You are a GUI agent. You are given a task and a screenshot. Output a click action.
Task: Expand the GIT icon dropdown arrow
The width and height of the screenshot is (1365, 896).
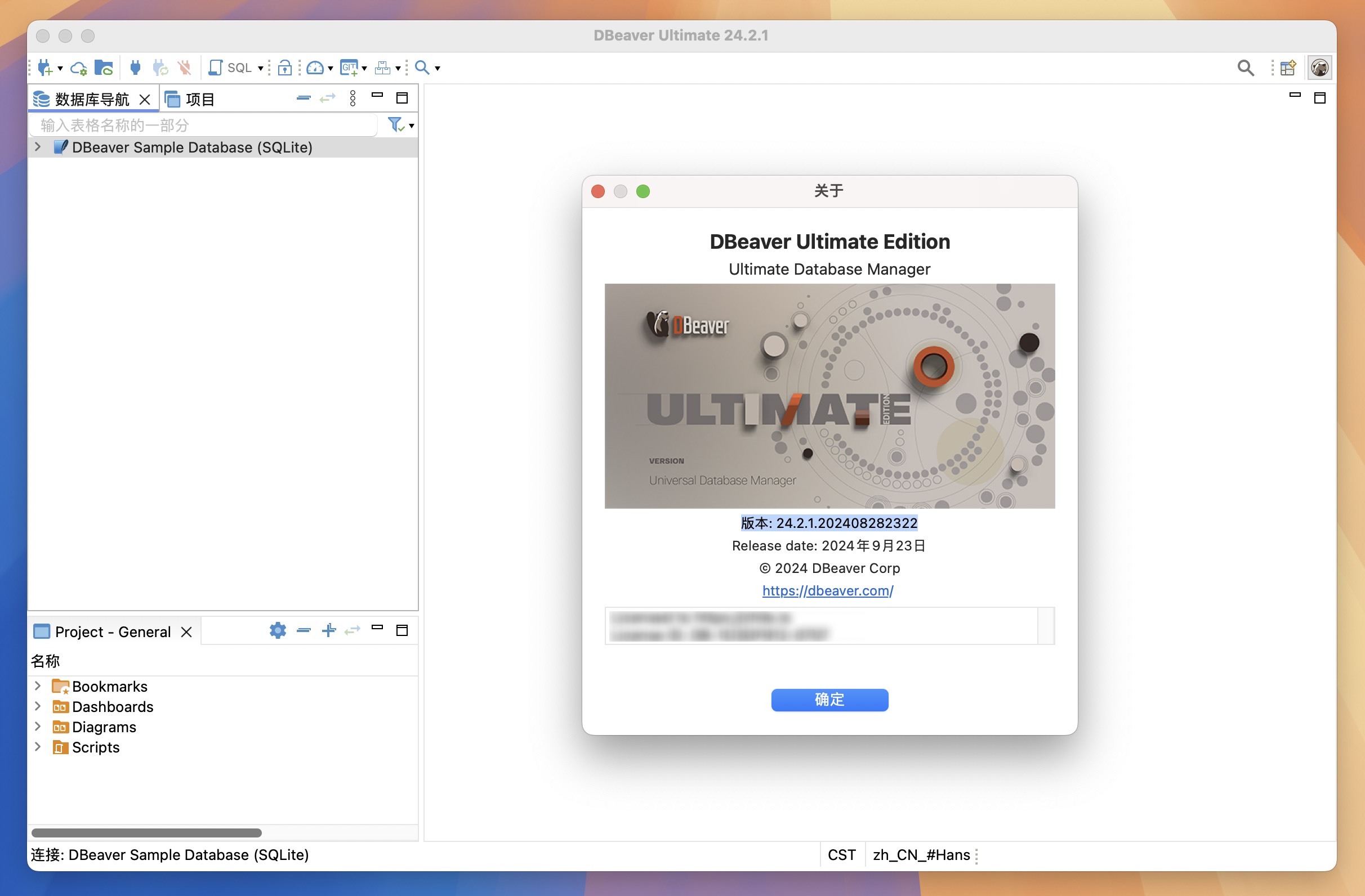point(364,68)
